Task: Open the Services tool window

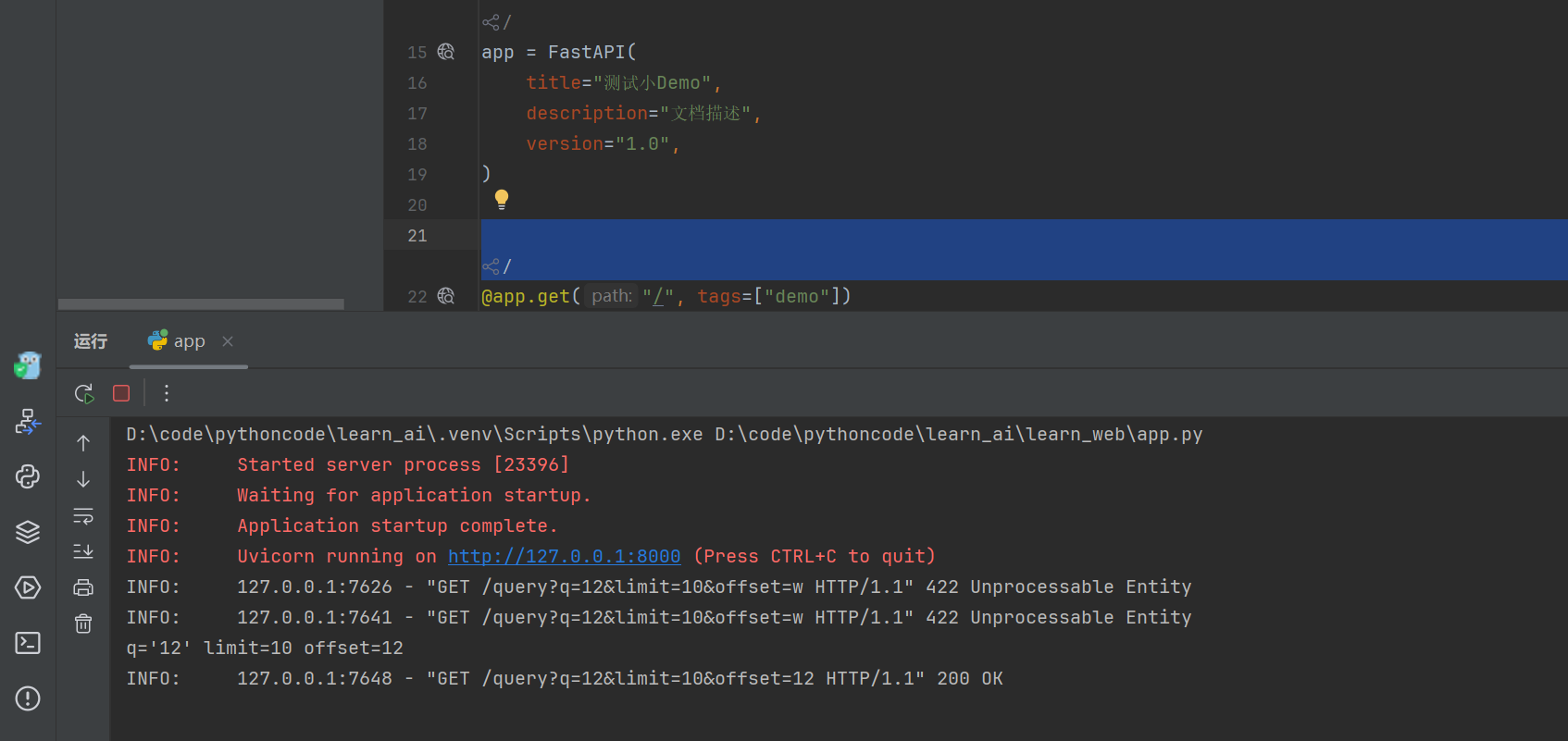Action: click(28, 587)
